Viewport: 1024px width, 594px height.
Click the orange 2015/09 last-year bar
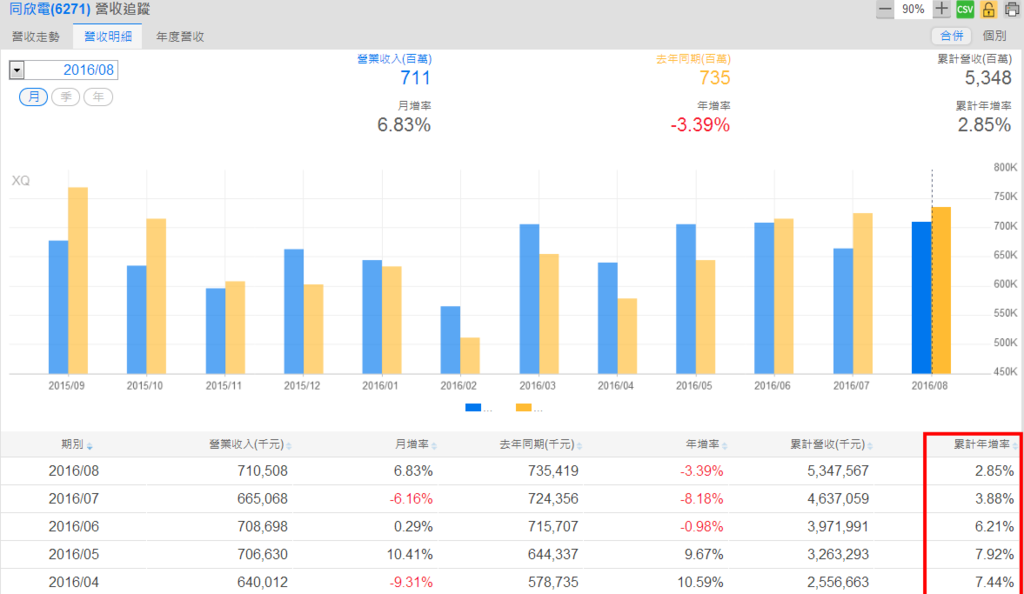tap(78, 281)
